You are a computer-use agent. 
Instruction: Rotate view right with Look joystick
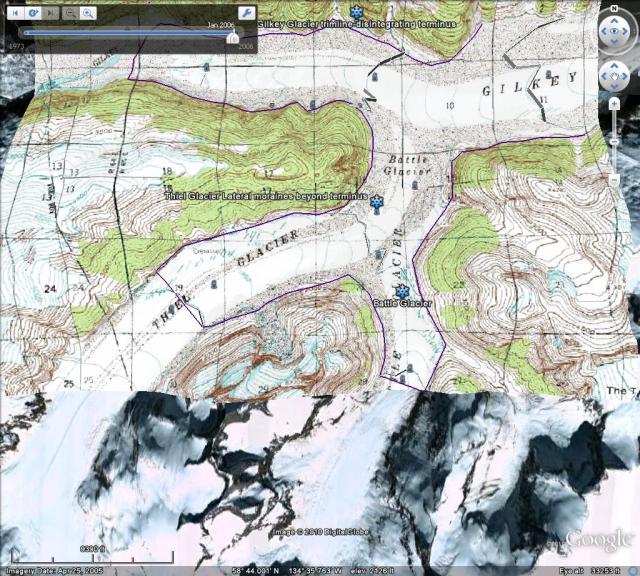click(x=627, y=32)
